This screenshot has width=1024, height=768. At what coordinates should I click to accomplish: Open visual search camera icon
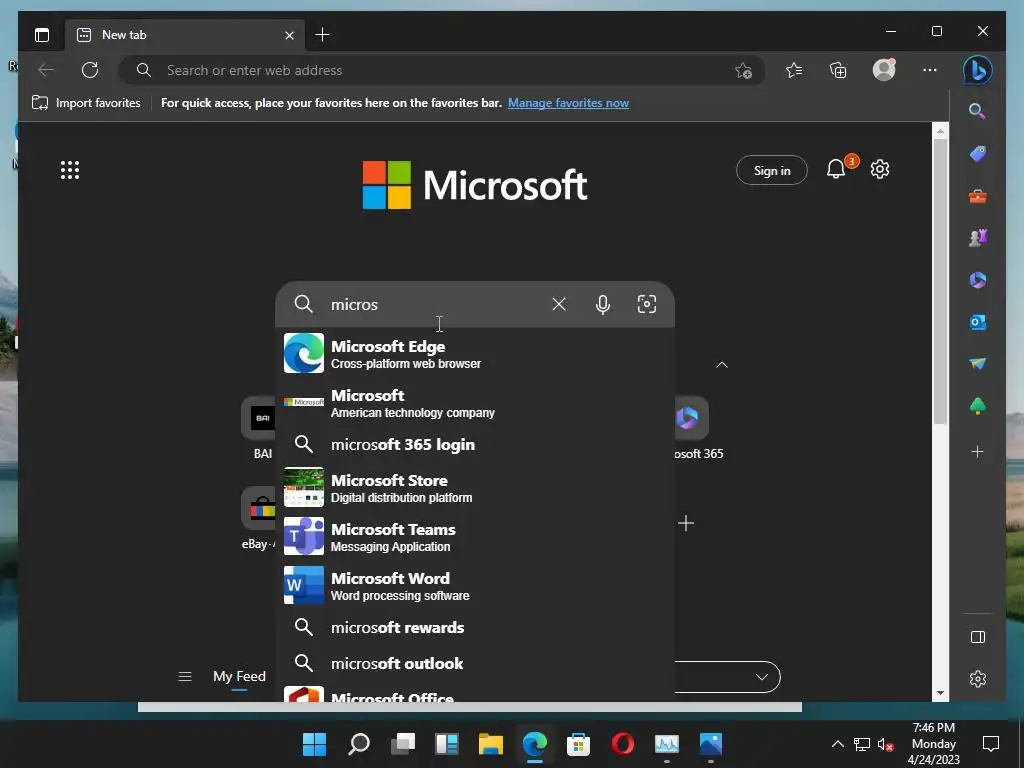(647, 304)
